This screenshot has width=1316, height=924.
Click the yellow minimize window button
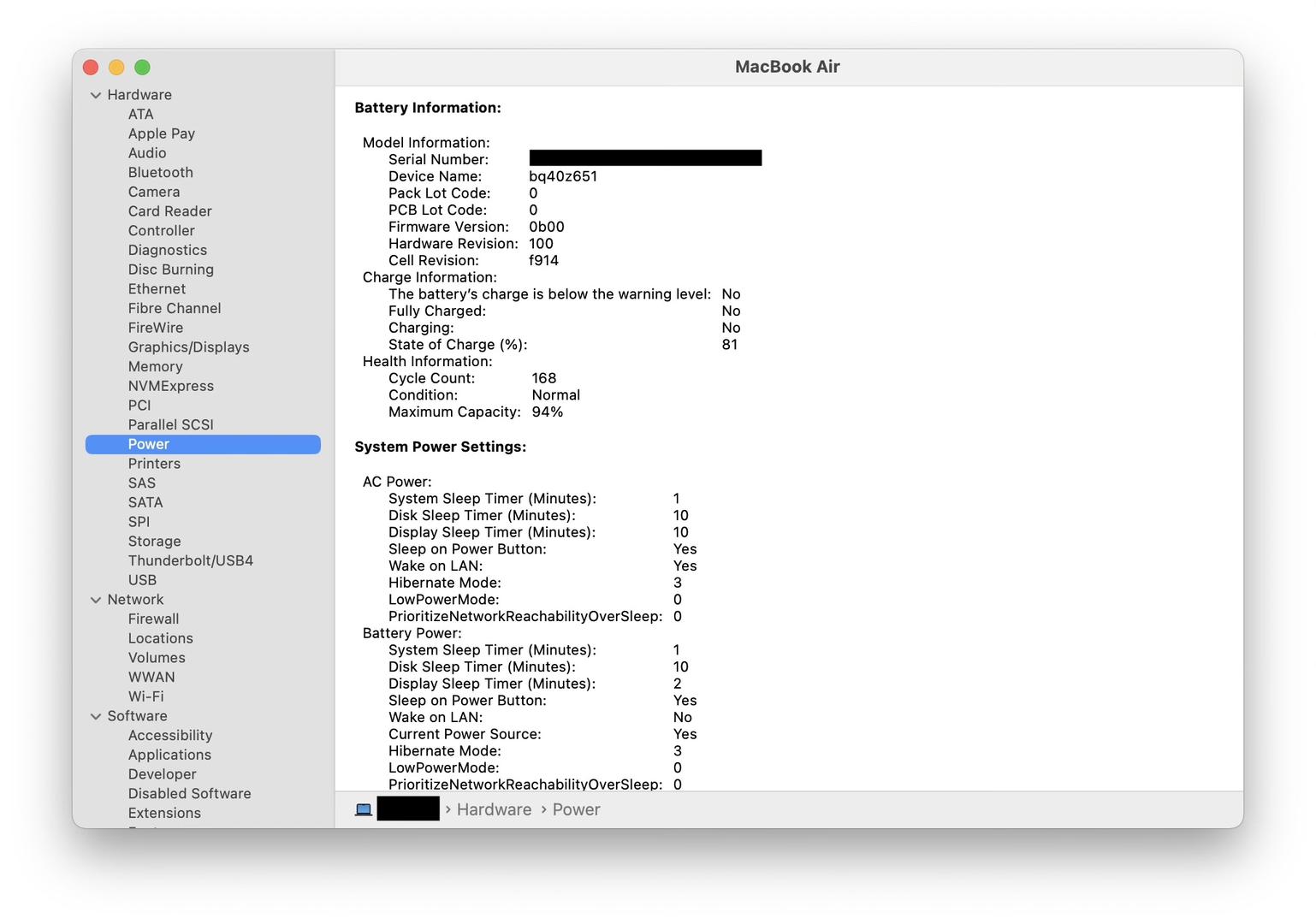tap(116, 68)
